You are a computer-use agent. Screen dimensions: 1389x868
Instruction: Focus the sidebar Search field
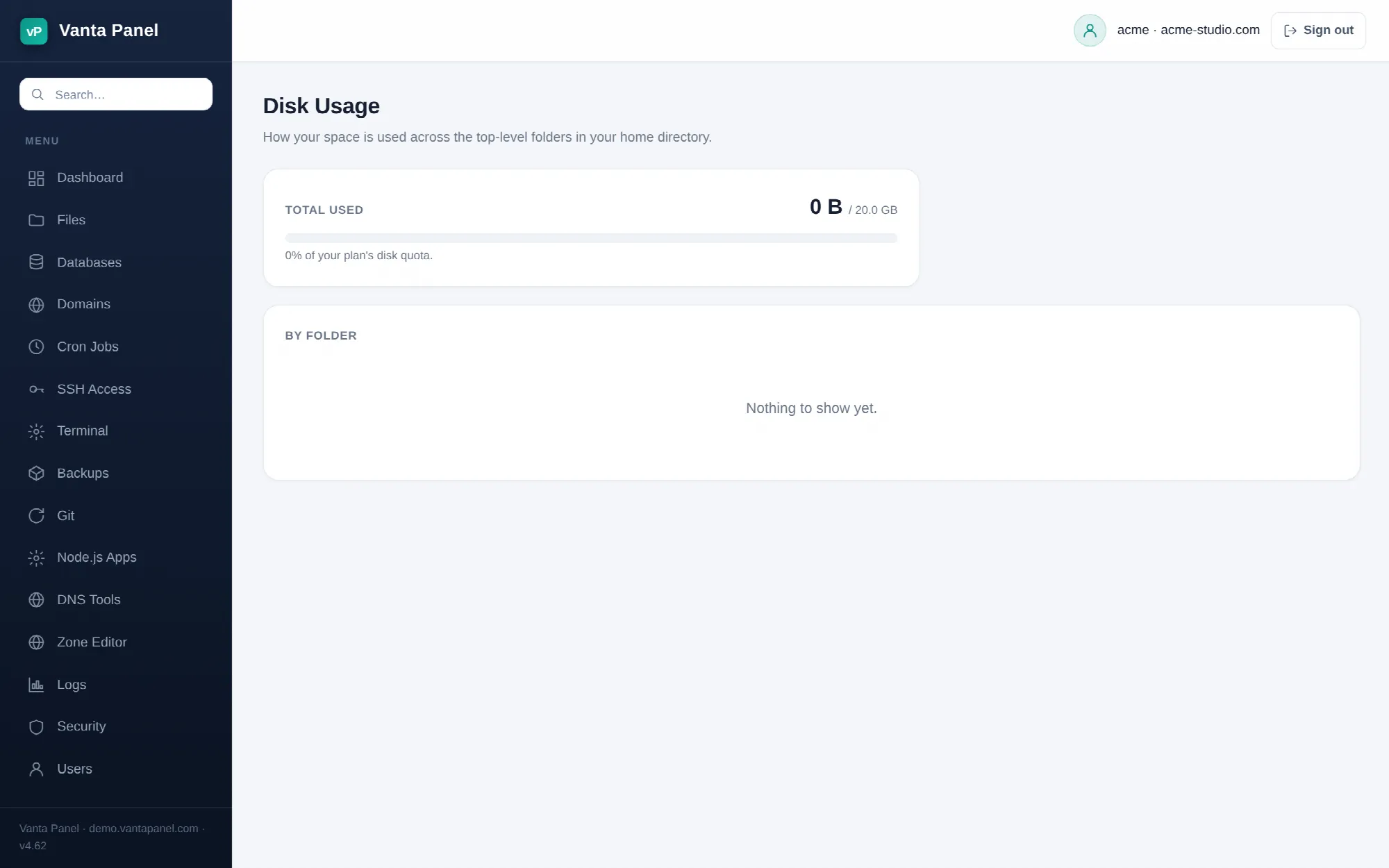(x=116, y=94)
